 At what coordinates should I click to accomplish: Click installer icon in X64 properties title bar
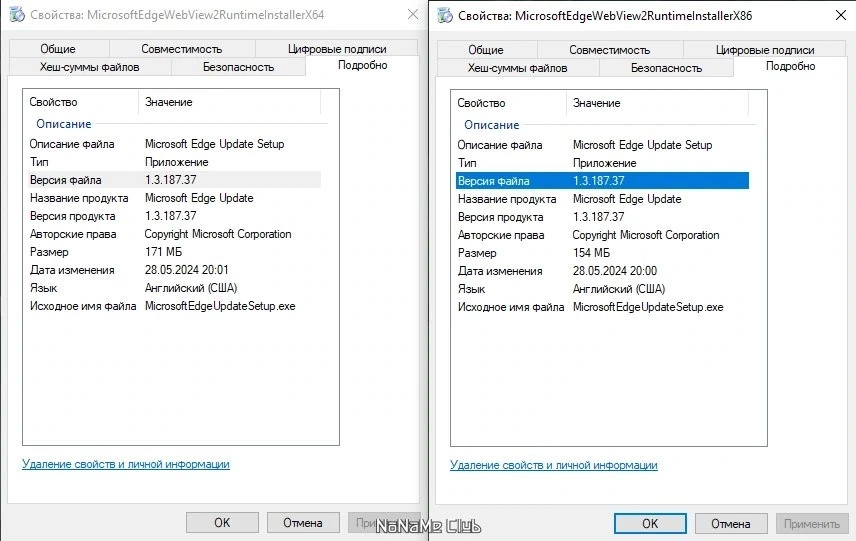(17, 15)
